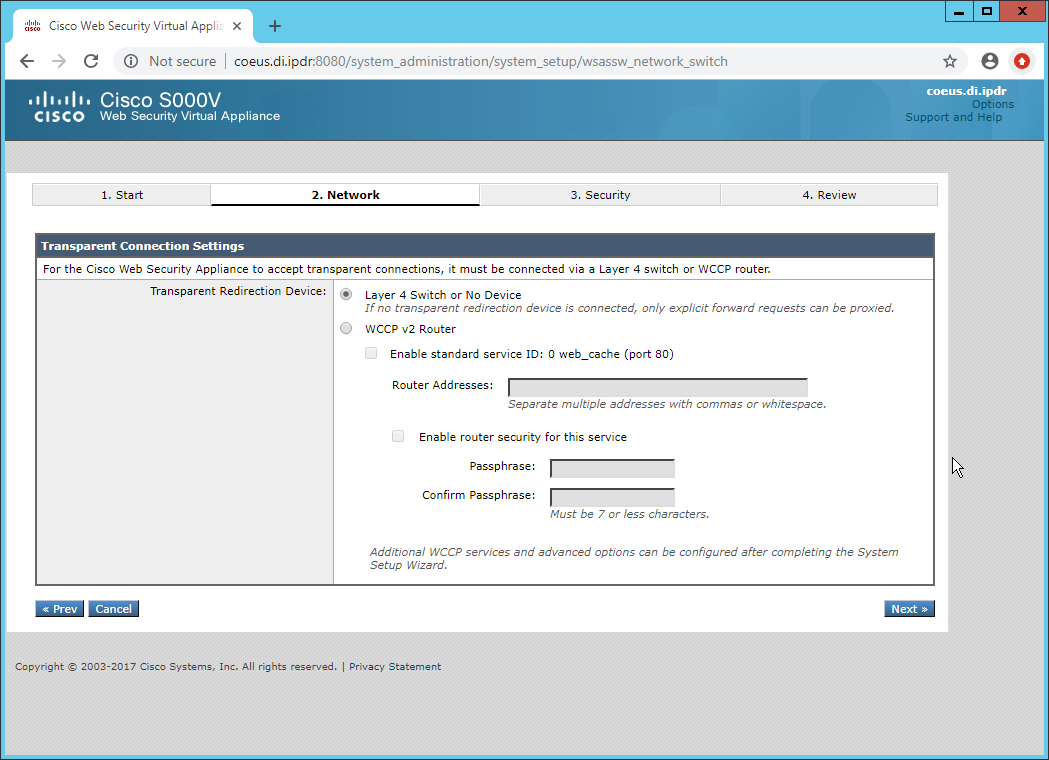Bookmark this page with star icon
This screenshot has width=1049, height=760.
(949, 62)
